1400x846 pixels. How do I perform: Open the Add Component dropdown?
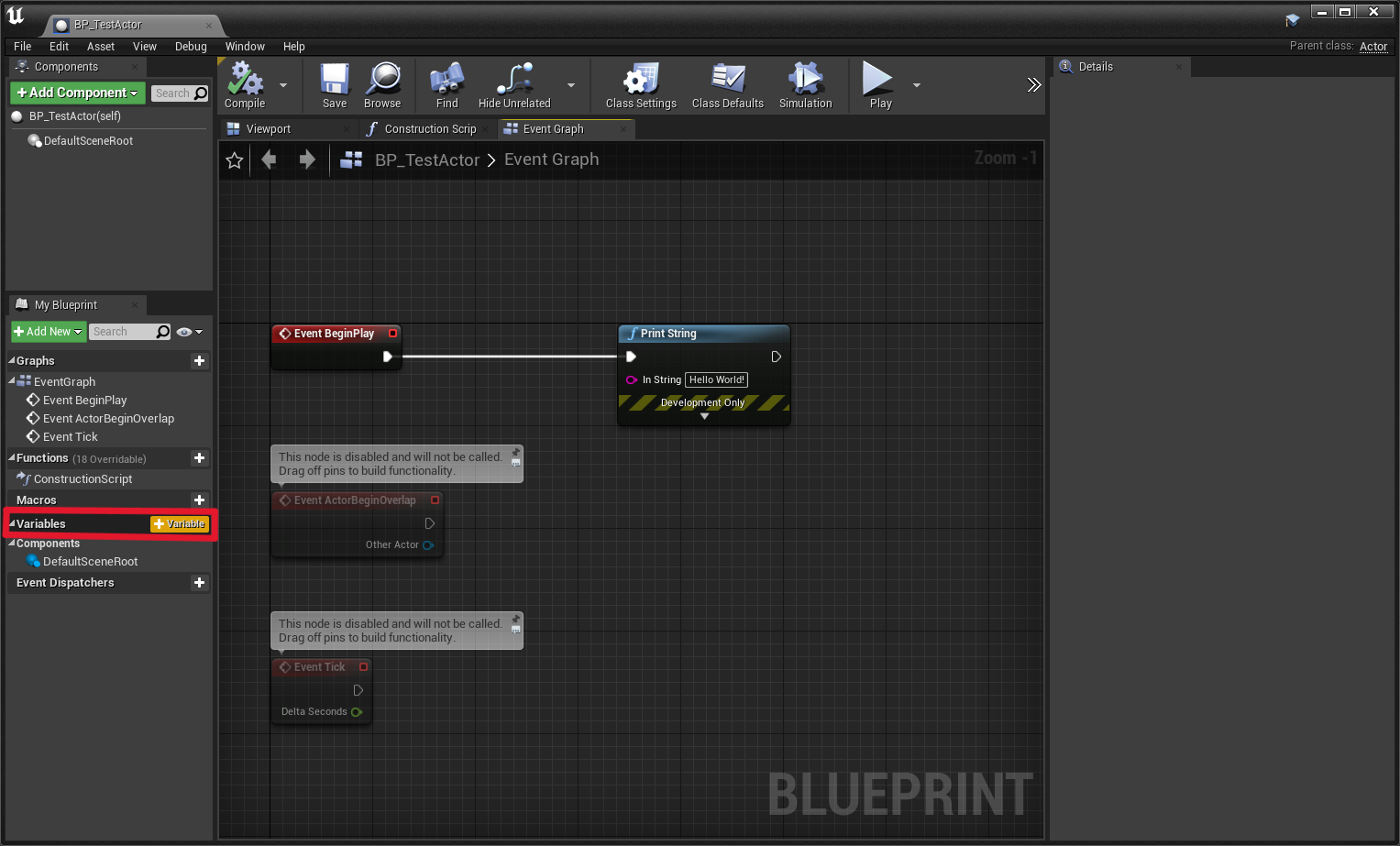click(78, 93)
